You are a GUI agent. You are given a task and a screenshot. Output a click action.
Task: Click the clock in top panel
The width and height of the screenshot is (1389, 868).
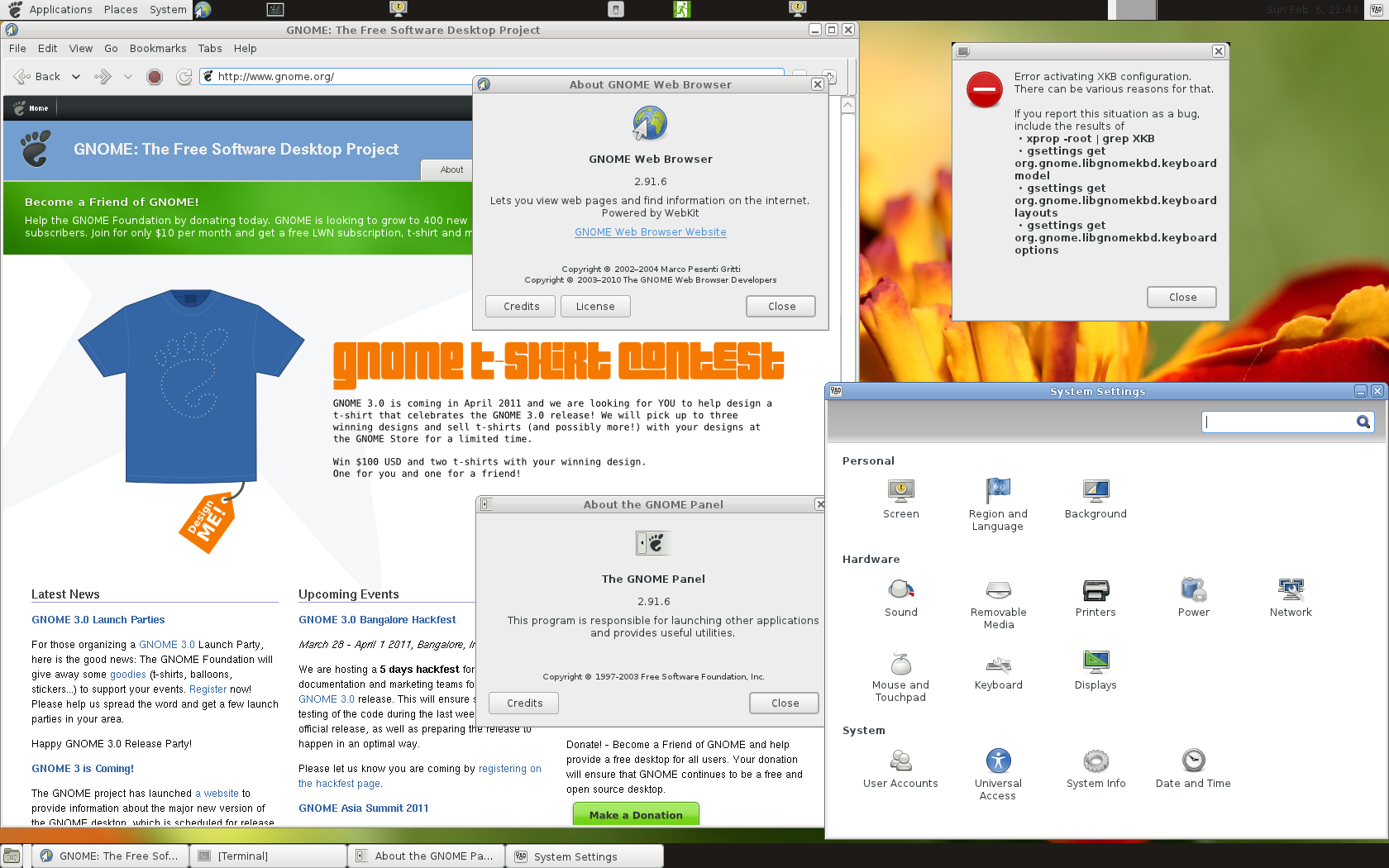click(x=1311, y=10)
